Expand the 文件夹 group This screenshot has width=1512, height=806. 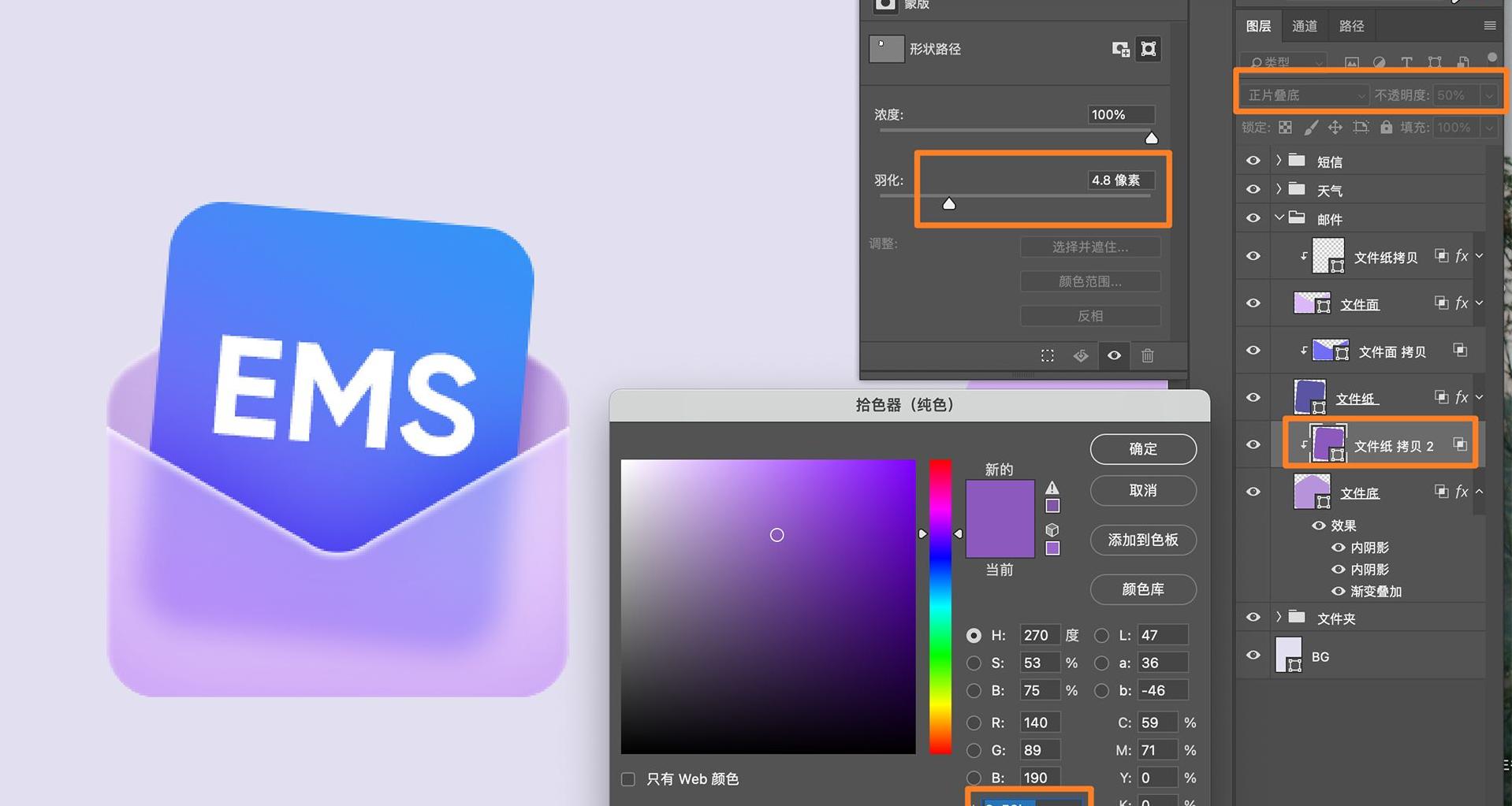coord(1279,617)
